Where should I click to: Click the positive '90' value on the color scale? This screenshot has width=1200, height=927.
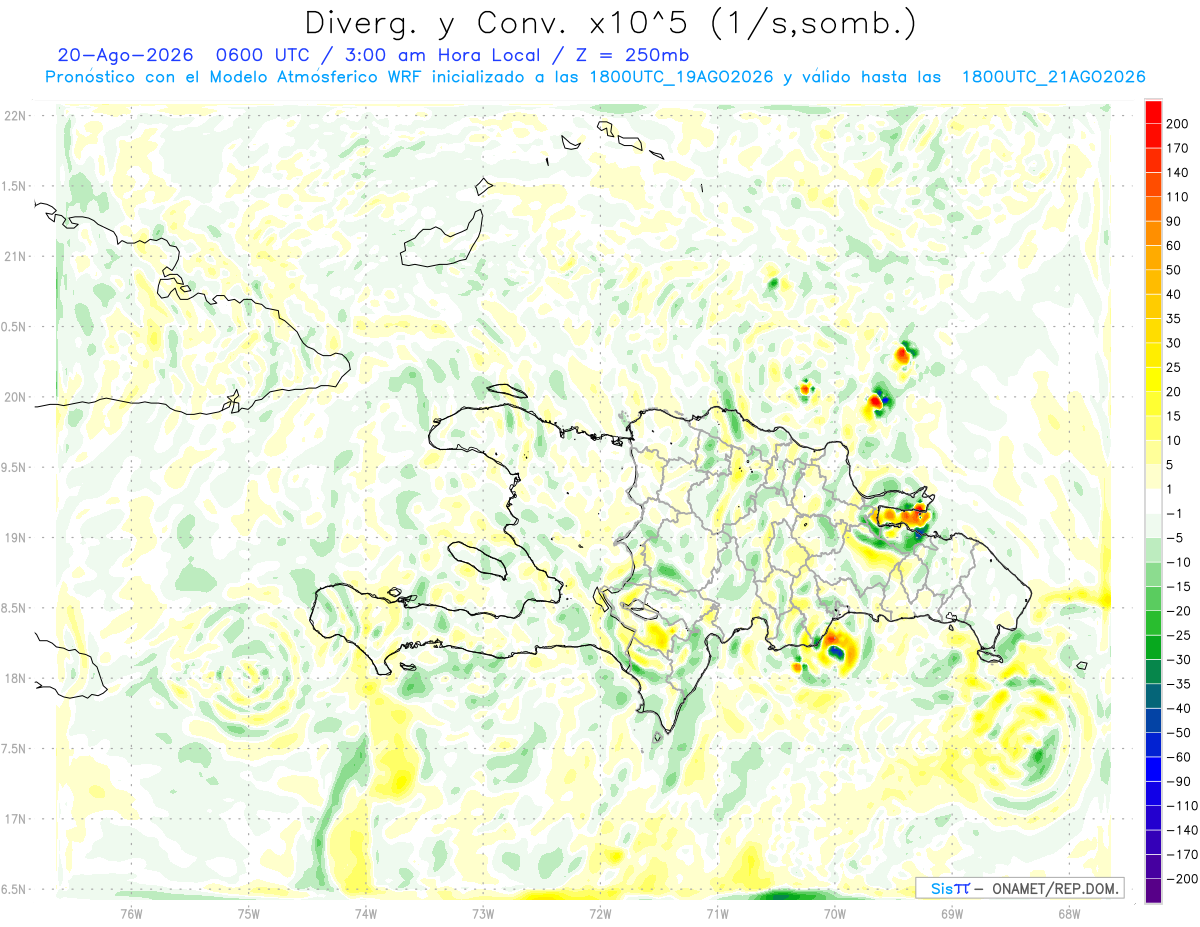[1174, 221]
